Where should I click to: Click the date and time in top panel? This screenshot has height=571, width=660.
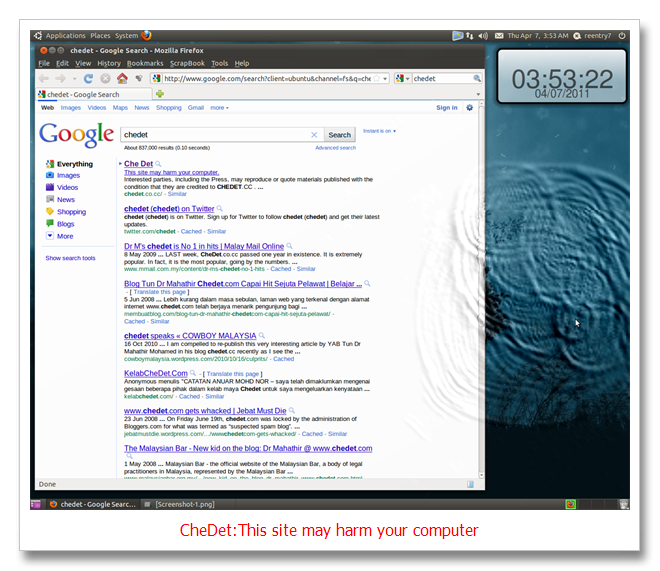click(538, 36)
